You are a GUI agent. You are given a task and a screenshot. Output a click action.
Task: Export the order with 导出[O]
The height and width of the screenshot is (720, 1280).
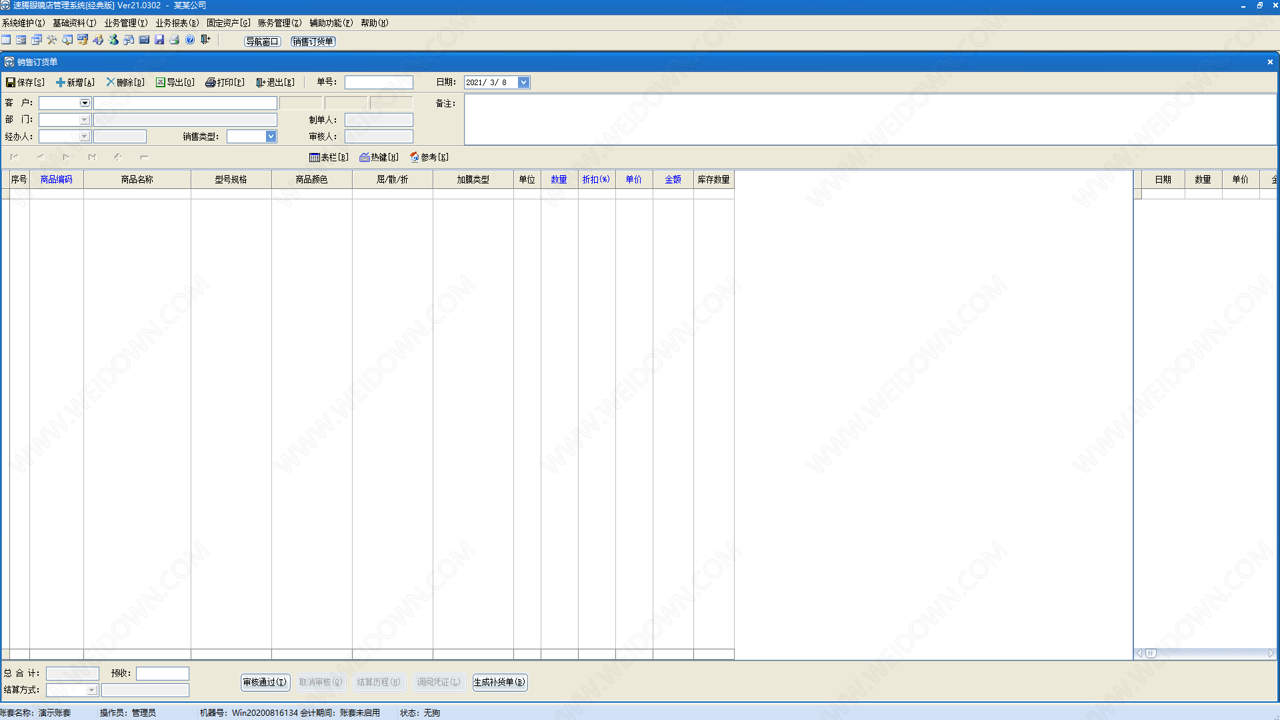[x=175, y=82]
